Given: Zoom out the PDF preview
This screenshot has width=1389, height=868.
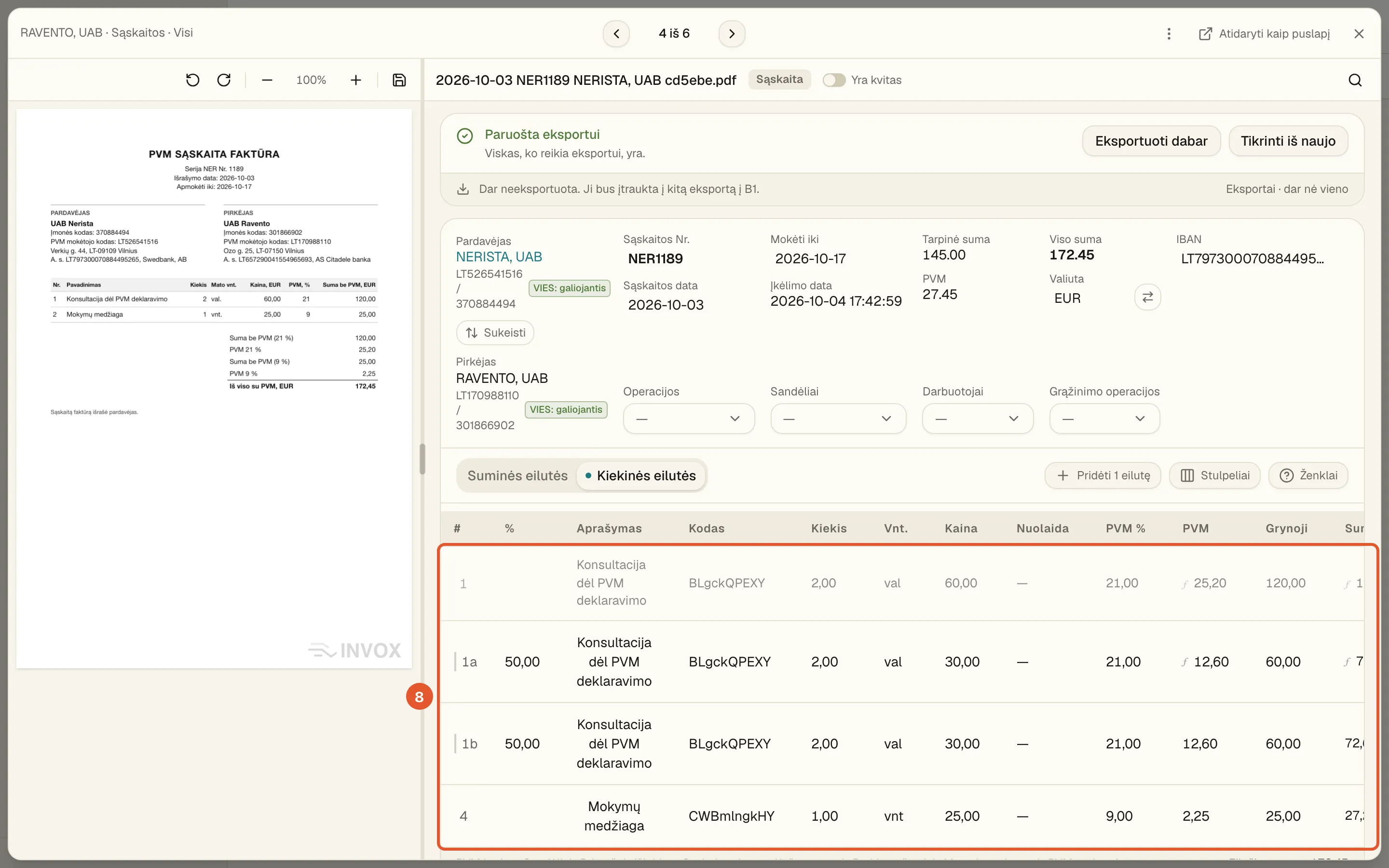Looking at the screenshot, I should pyautogui.click(x=267, y=80).
